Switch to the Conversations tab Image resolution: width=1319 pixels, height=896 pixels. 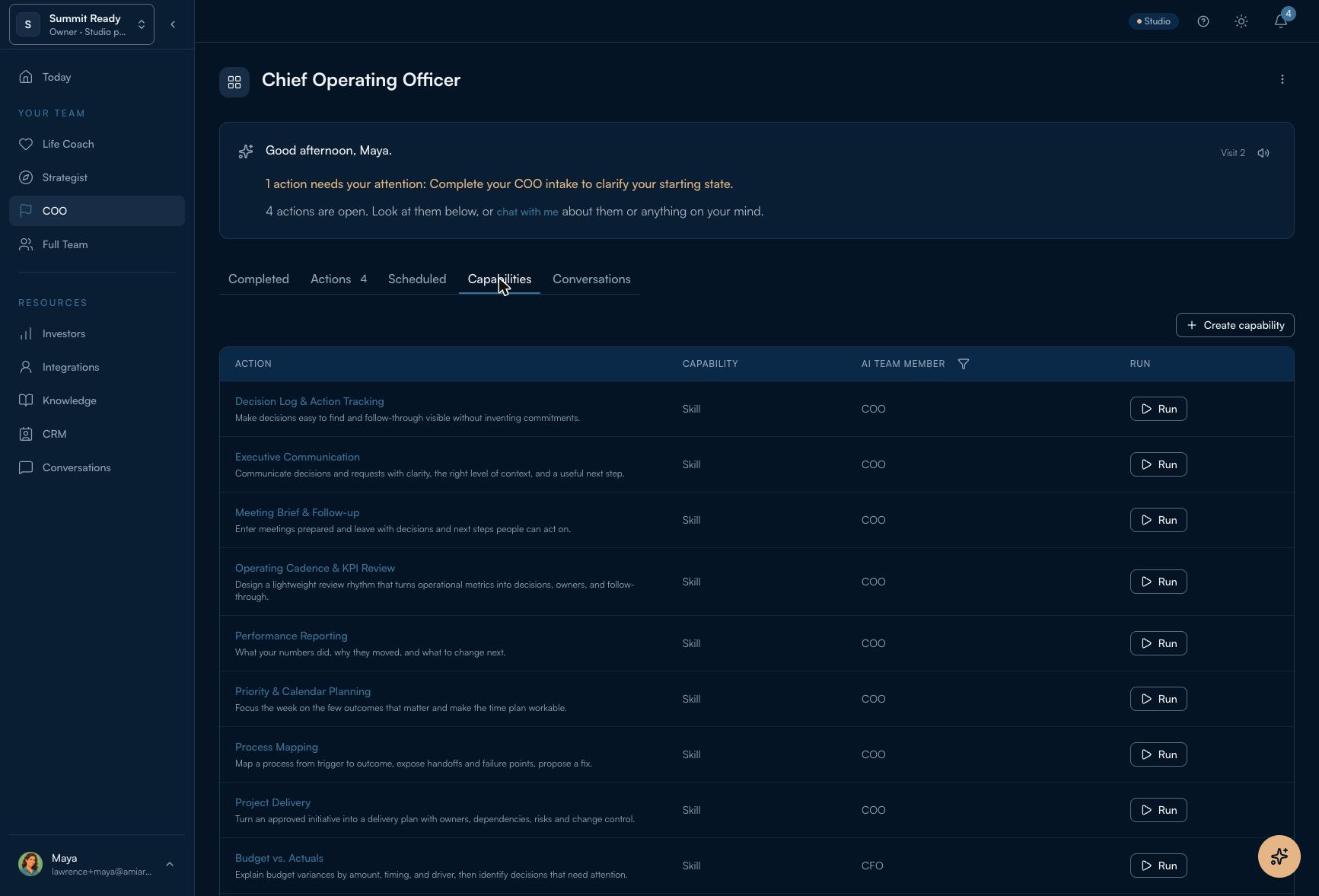[x=591, y=279]
